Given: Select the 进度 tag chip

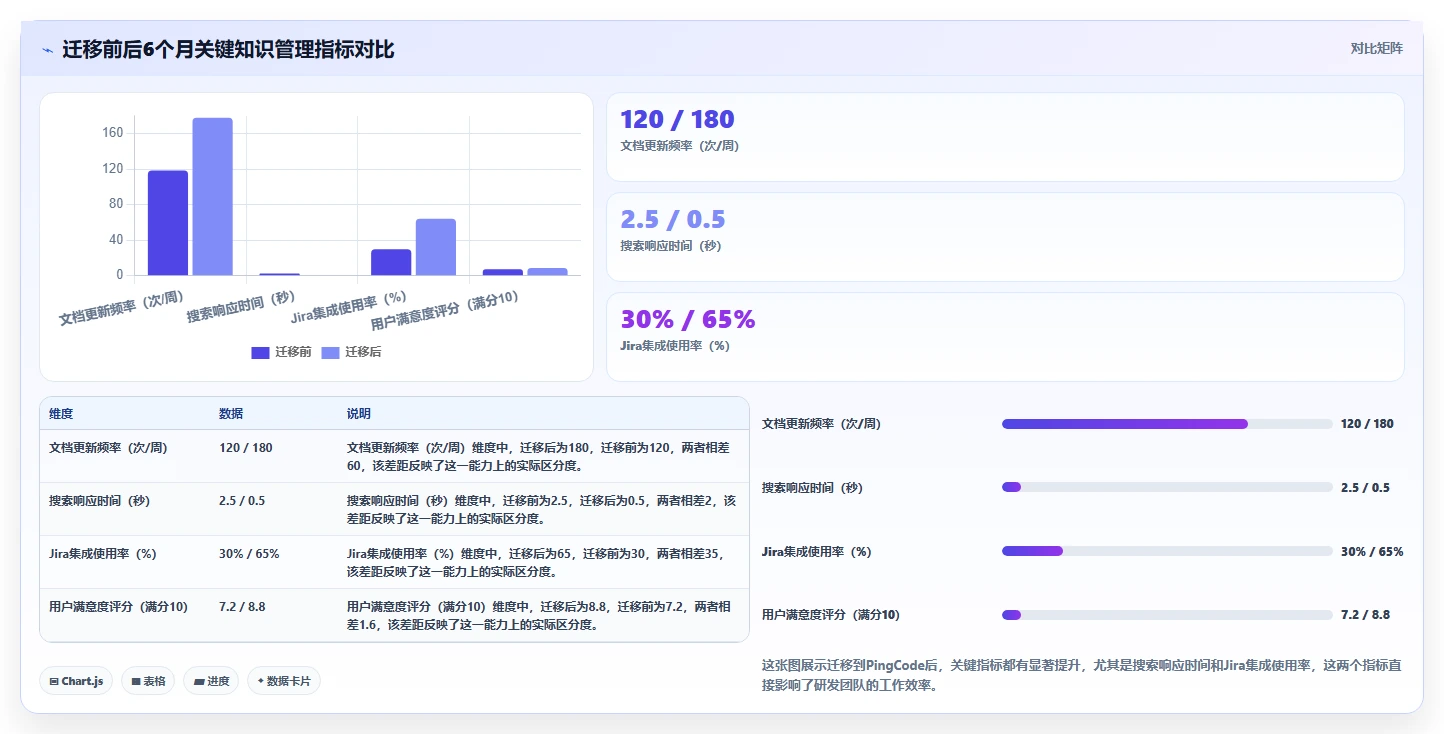Looking at the screenshot, I should tap(211, 681).
